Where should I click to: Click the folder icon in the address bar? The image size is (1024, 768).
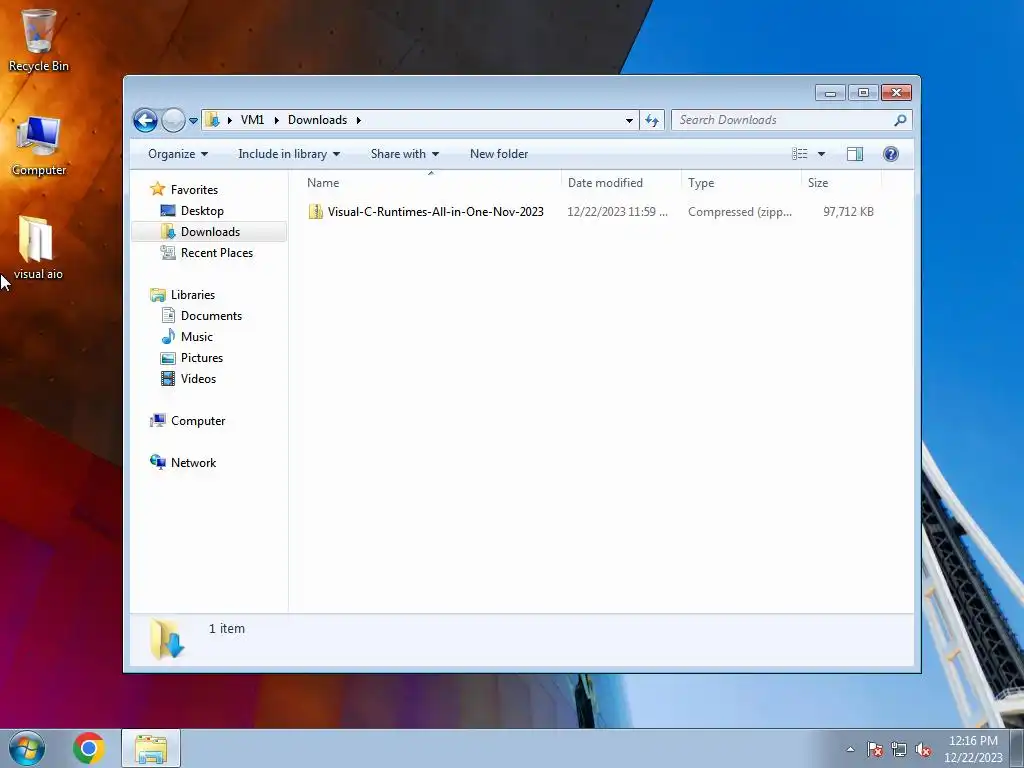pyautogui.click(x=212, y=120)
